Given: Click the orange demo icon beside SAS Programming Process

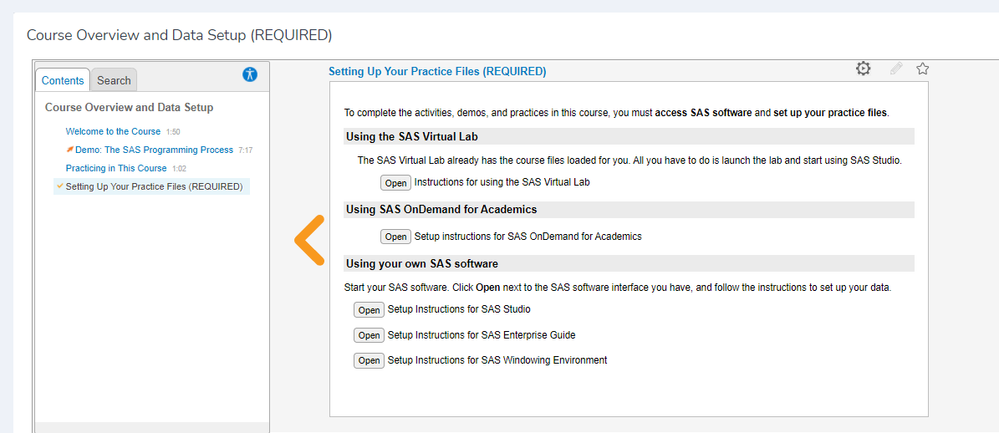Looking at the screenshot, I should tap(69, 150).
